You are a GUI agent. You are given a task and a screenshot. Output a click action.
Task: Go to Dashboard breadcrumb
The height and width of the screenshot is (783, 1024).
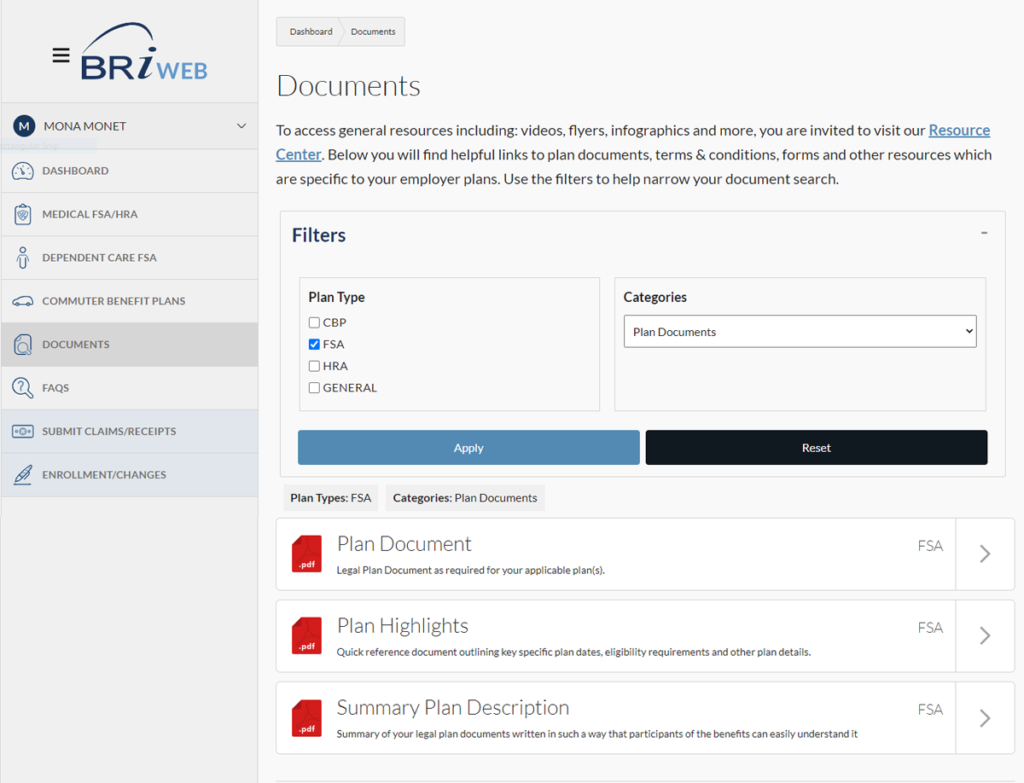pyautogui.click(x=311, y=32)
